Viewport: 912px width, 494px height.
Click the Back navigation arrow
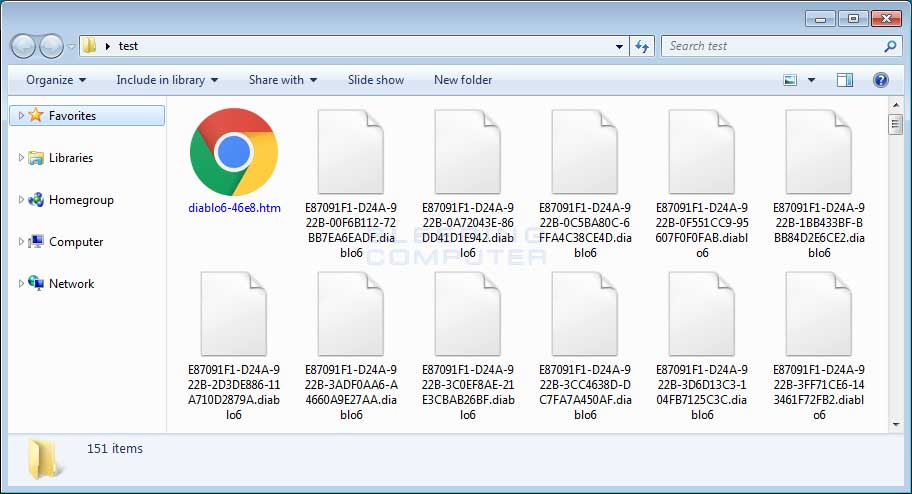tap(24, 47)
